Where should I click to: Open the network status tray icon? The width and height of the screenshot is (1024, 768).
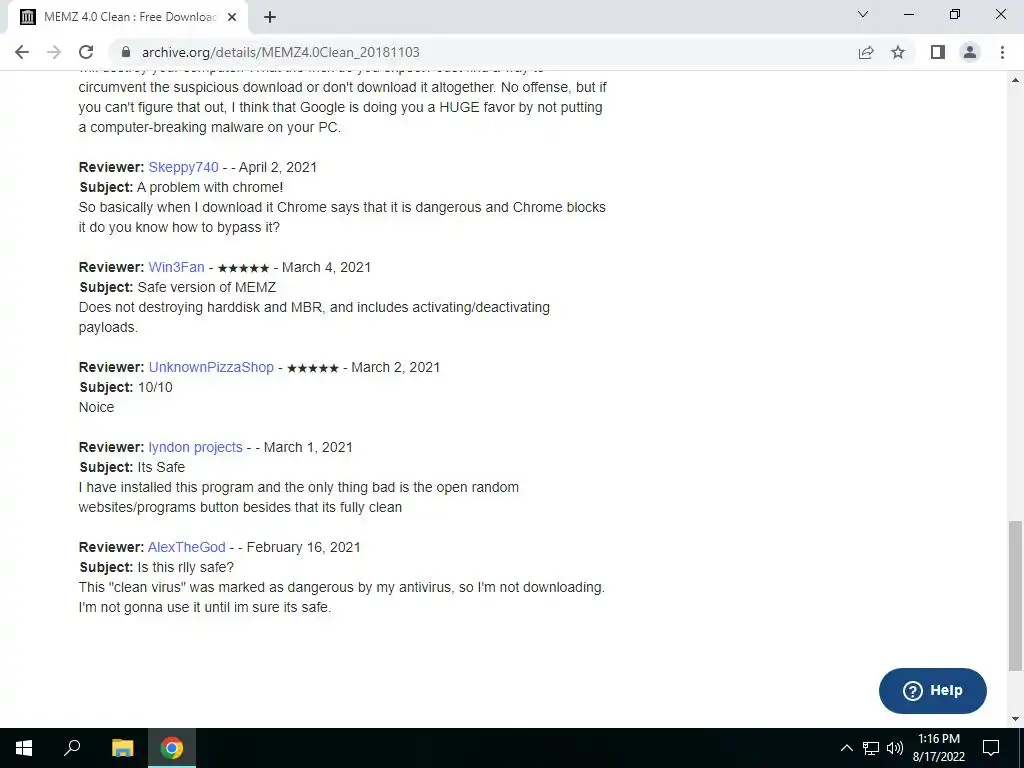point(871,748)
